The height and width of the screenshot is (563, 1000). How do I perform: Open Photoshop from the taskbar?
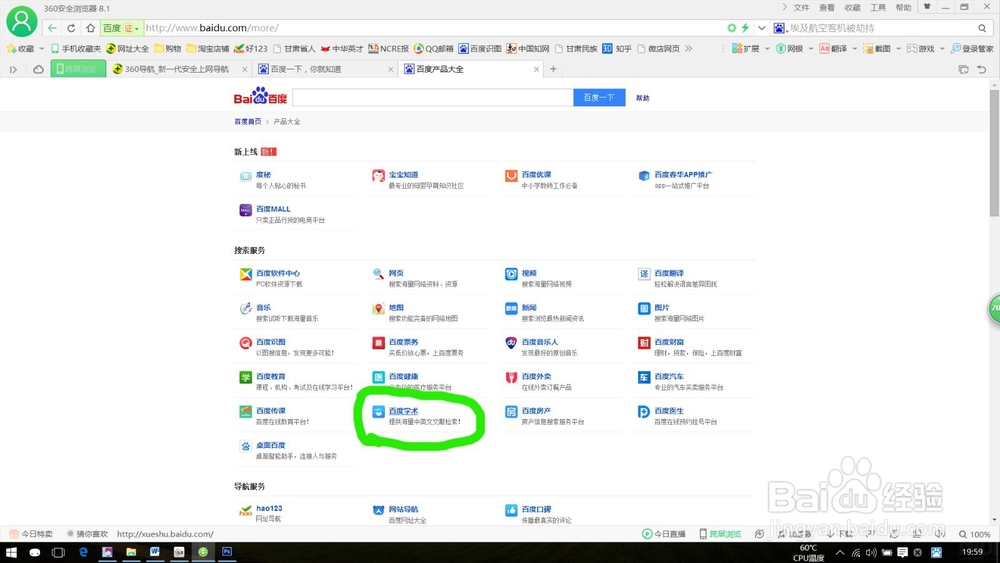[227, 552]
